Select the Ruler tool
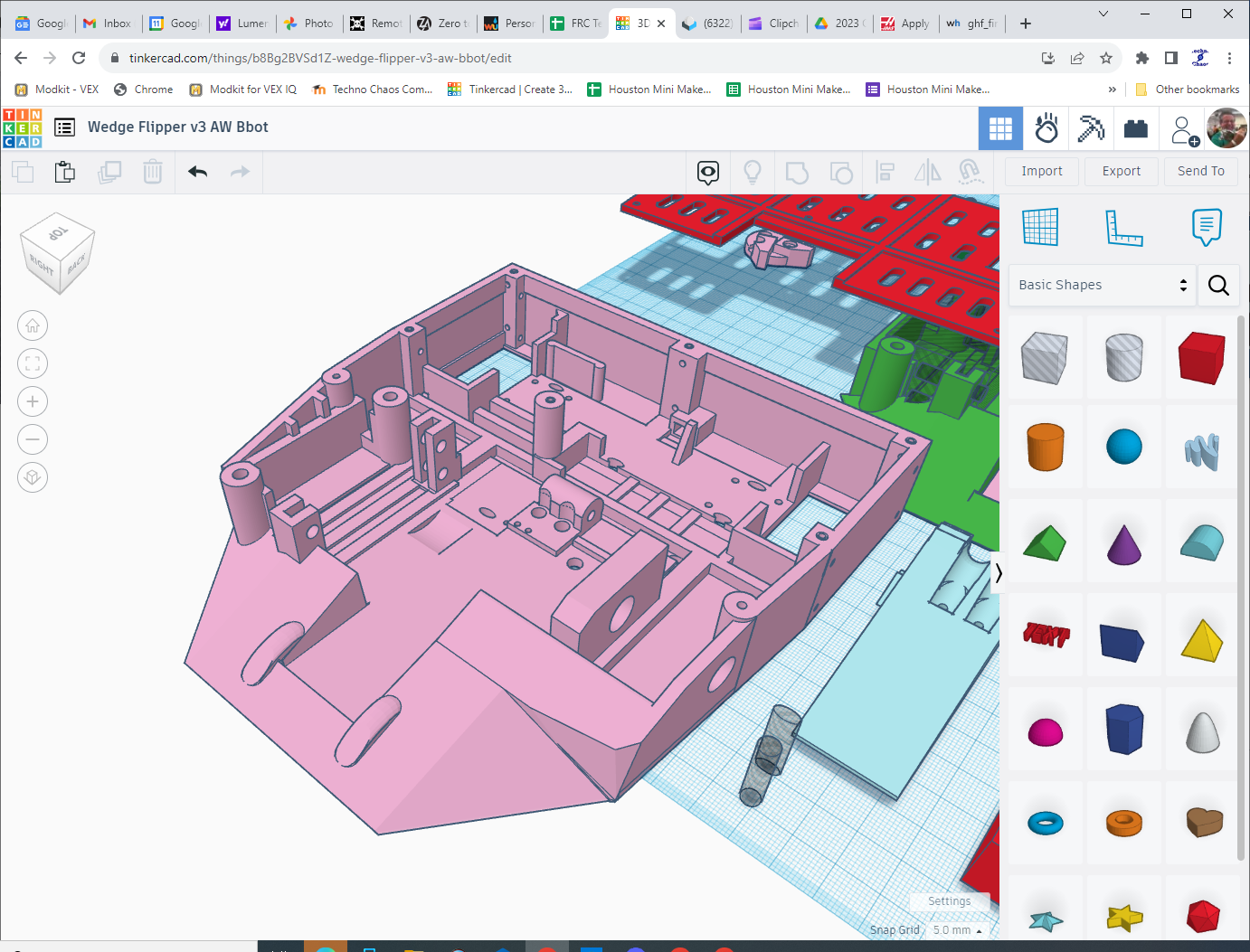Viewport: 1250px width, 952px height. tap(1123, 227)
